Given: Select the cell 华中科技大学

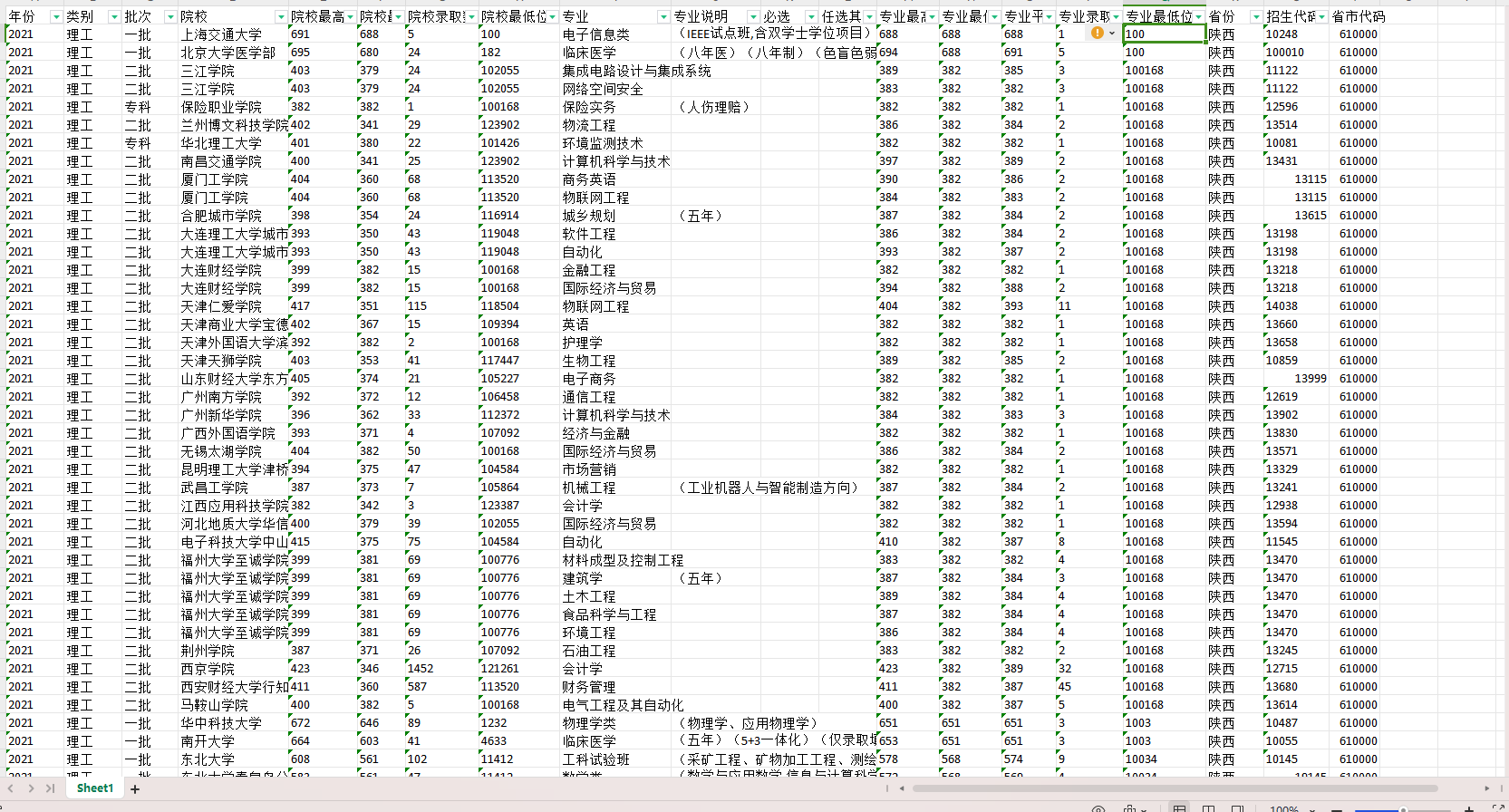Looking at the screenshot, I should tap(233, 723).
